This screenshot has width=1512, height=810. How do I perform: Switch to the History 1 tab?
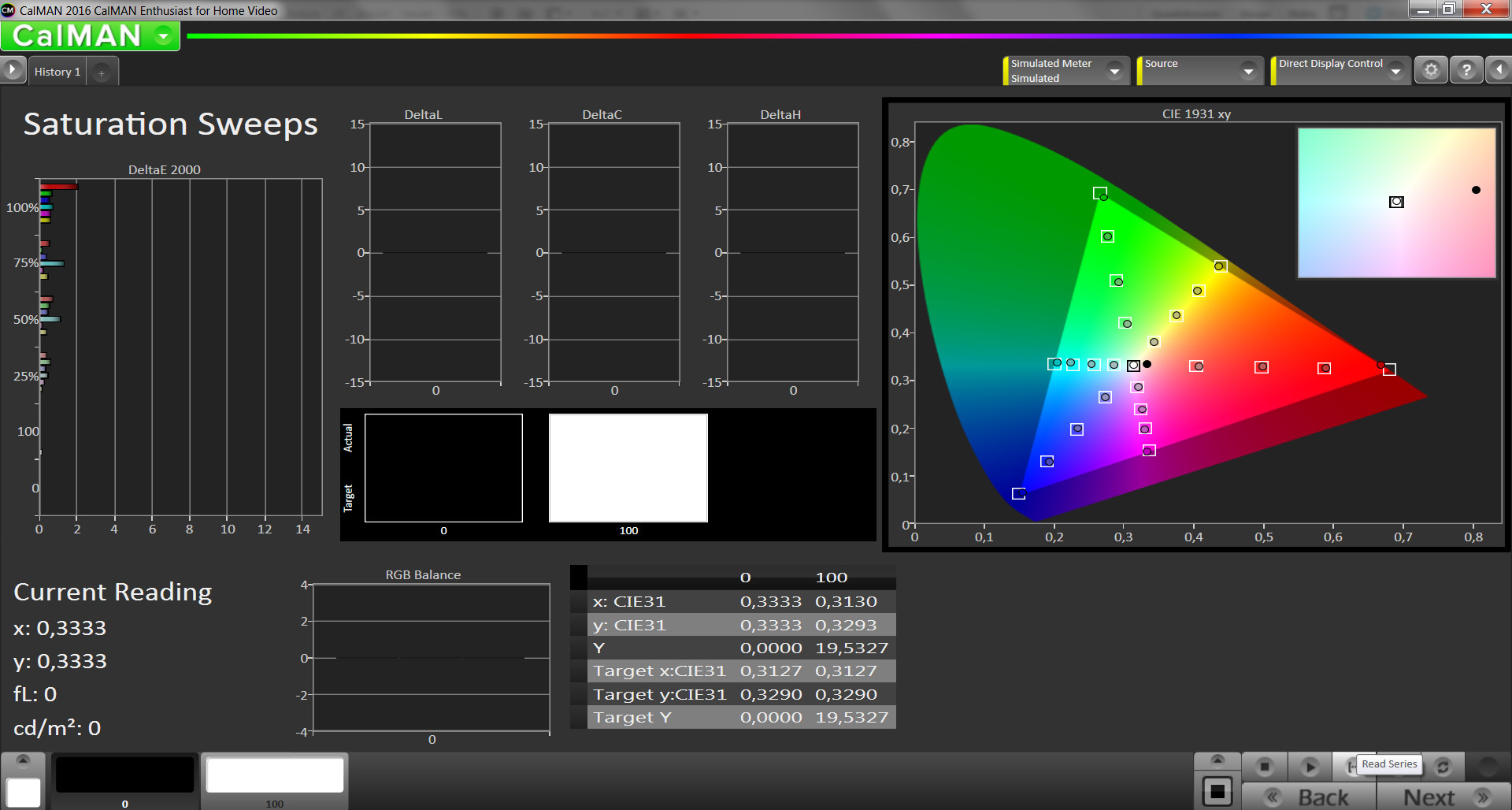[57, 72]
